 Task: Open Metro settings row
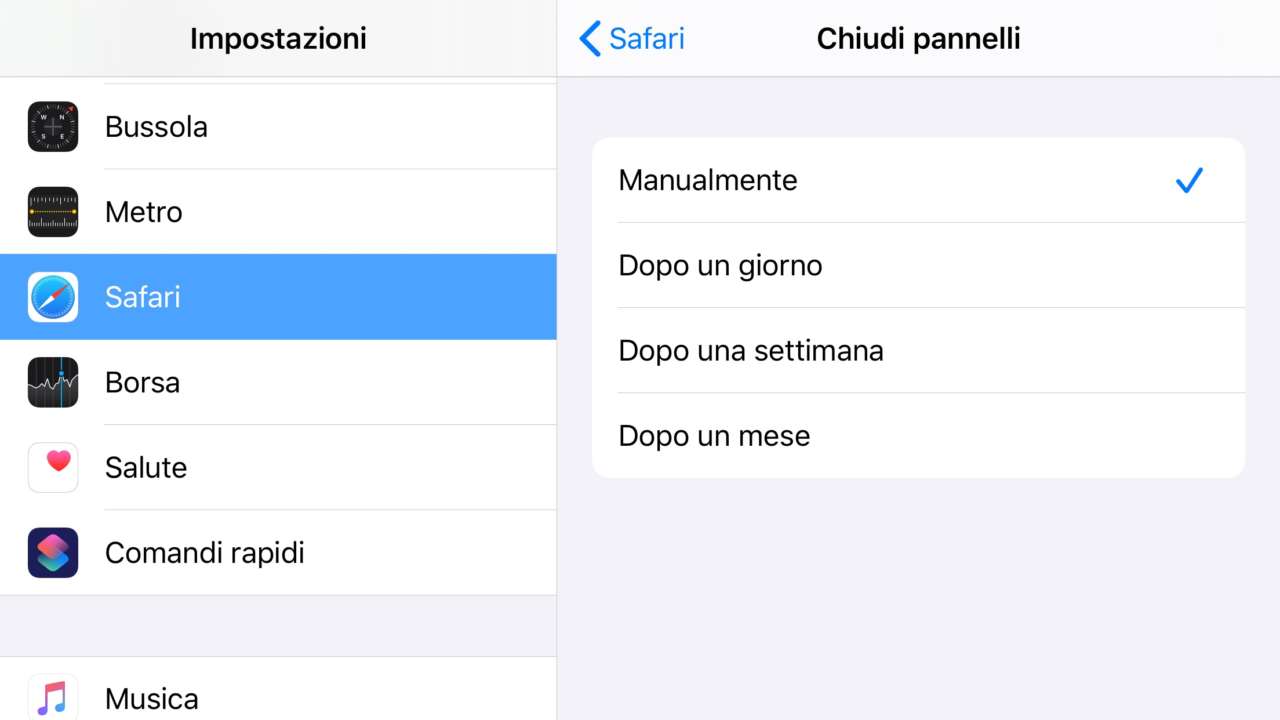[x=144, y=212]
